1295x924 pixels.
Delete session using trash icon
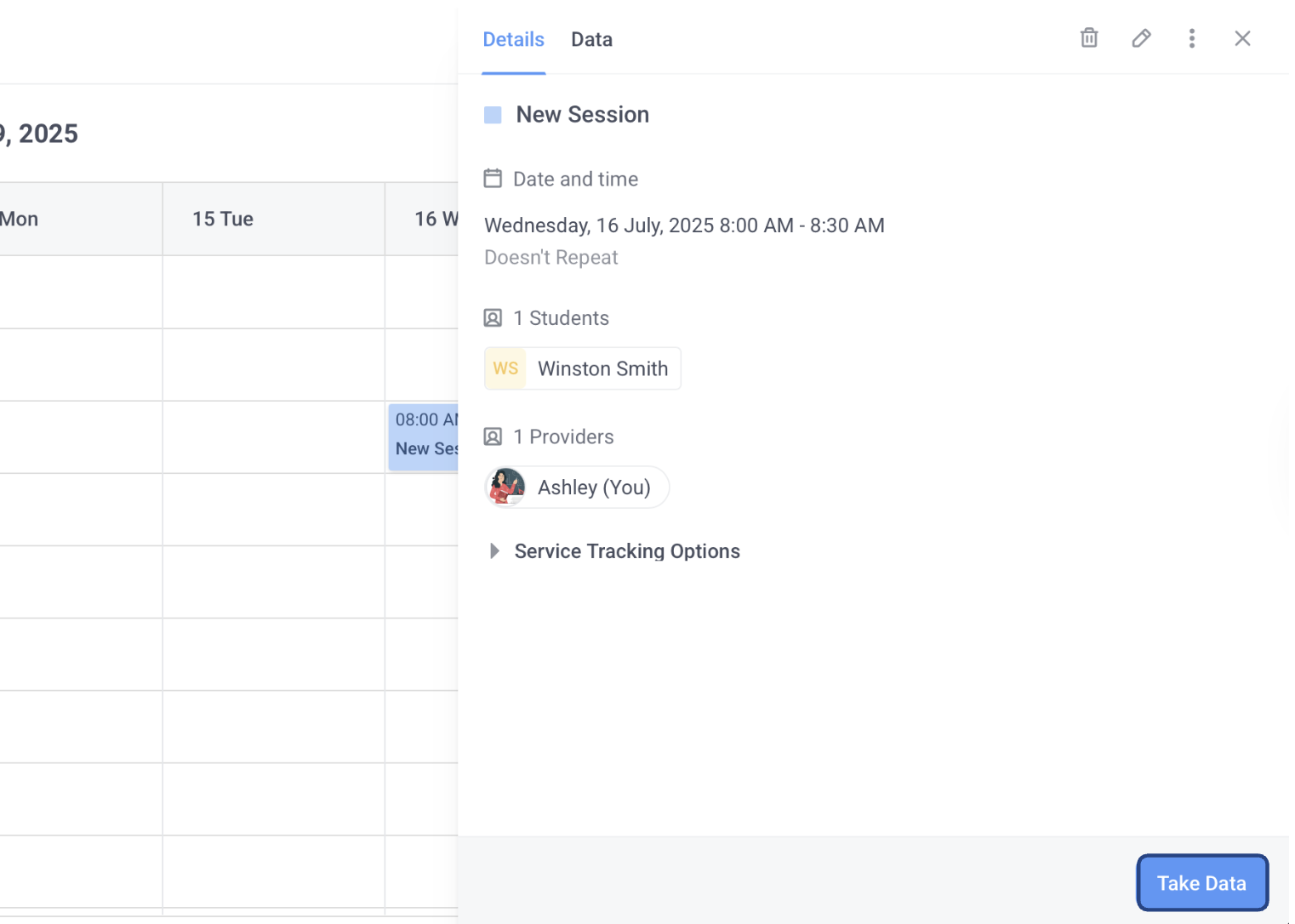(x=1089, y=38)
